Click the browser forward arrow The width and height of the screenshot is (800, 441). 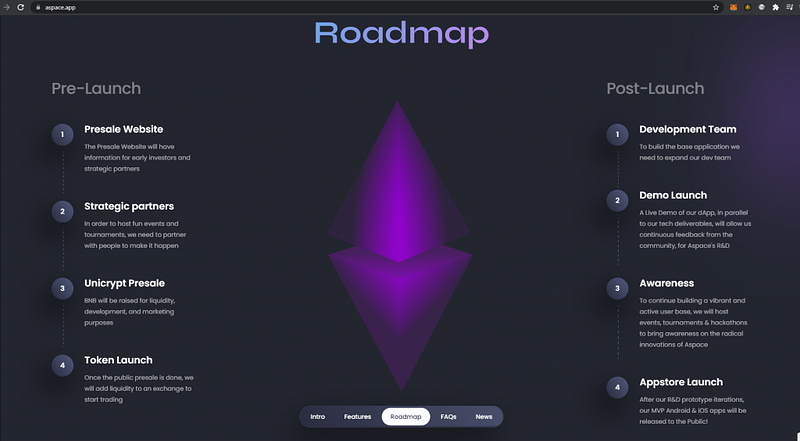point(6,7)
